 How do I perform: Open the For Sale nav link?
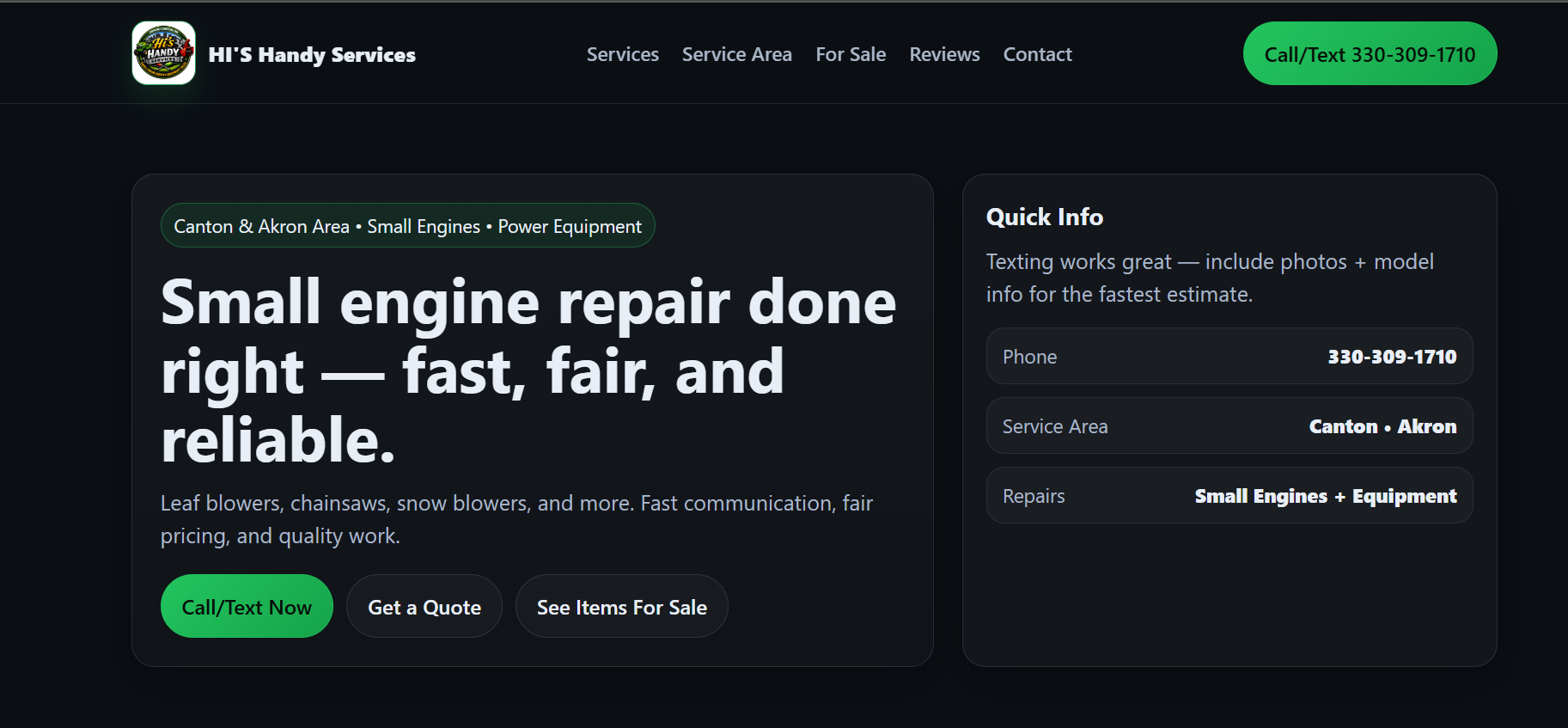851,54
